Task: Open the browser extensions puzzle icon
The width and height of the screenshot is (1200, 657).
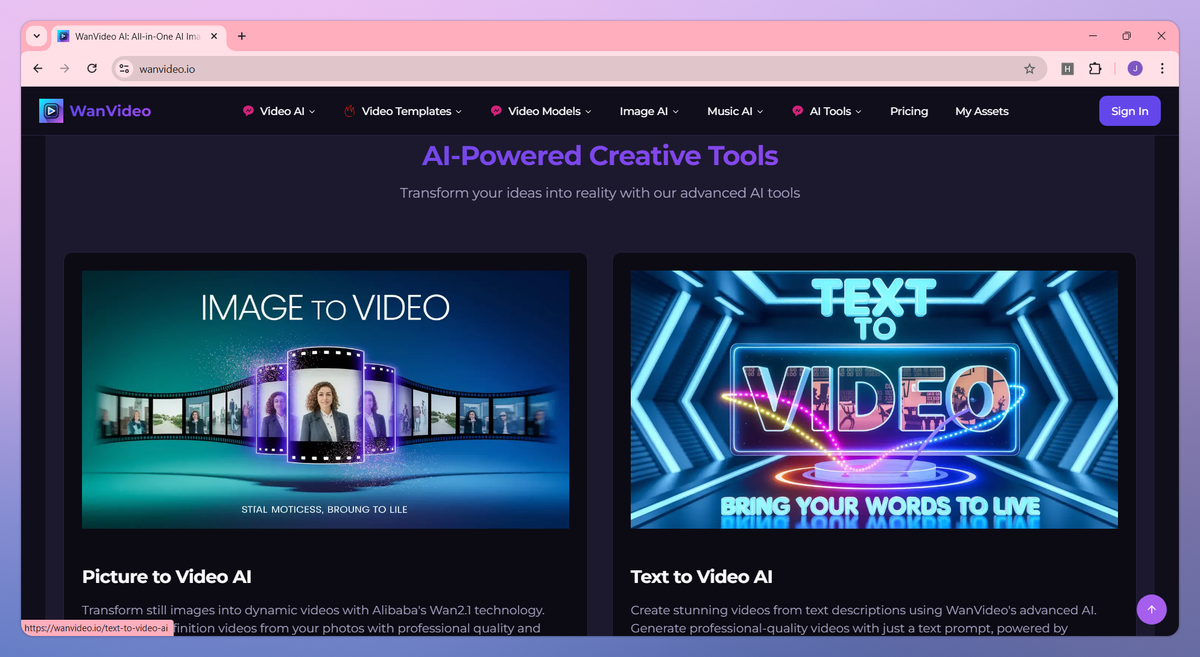Action: coord(1095,68)
